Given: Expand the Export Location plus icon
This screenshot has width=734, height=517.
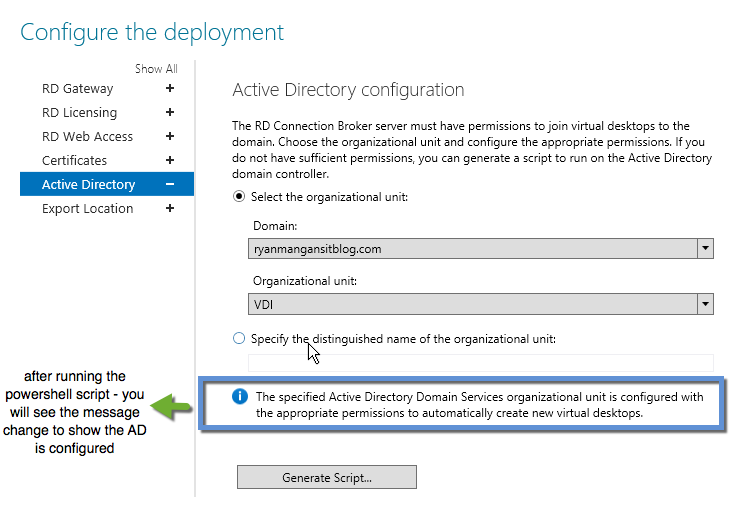Looking at the screenshot, I should [170, 208].
